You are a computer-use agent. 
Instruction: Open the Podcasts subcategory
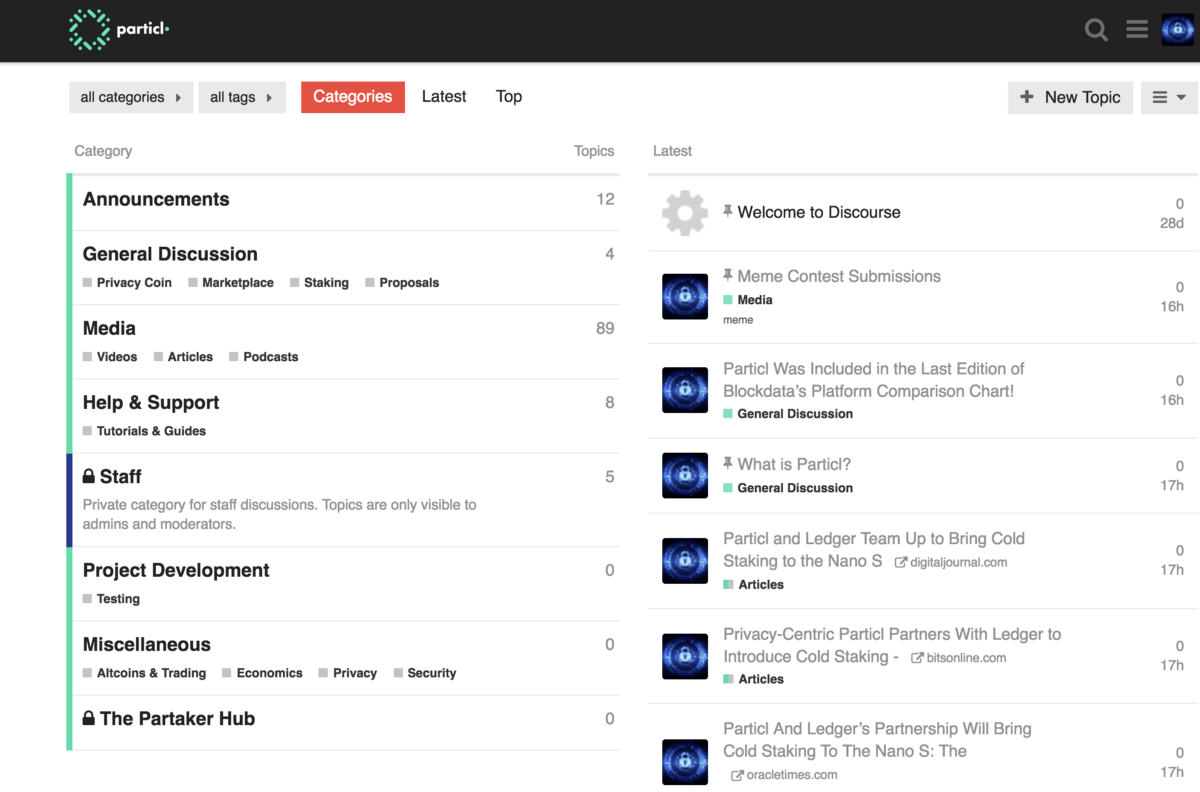tap(264, 357)
